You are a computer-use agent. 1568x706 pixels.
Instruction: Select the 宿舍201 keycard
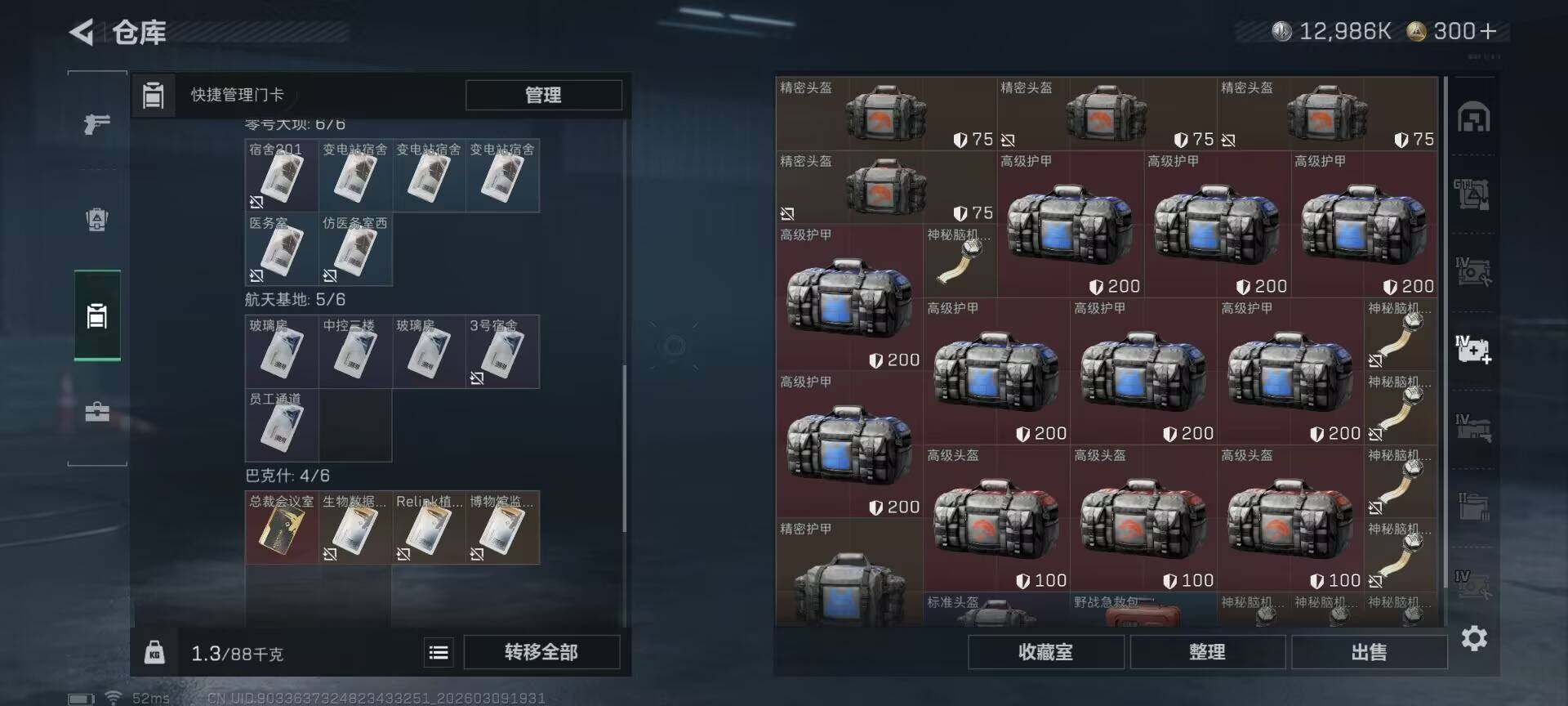[282, 176]
